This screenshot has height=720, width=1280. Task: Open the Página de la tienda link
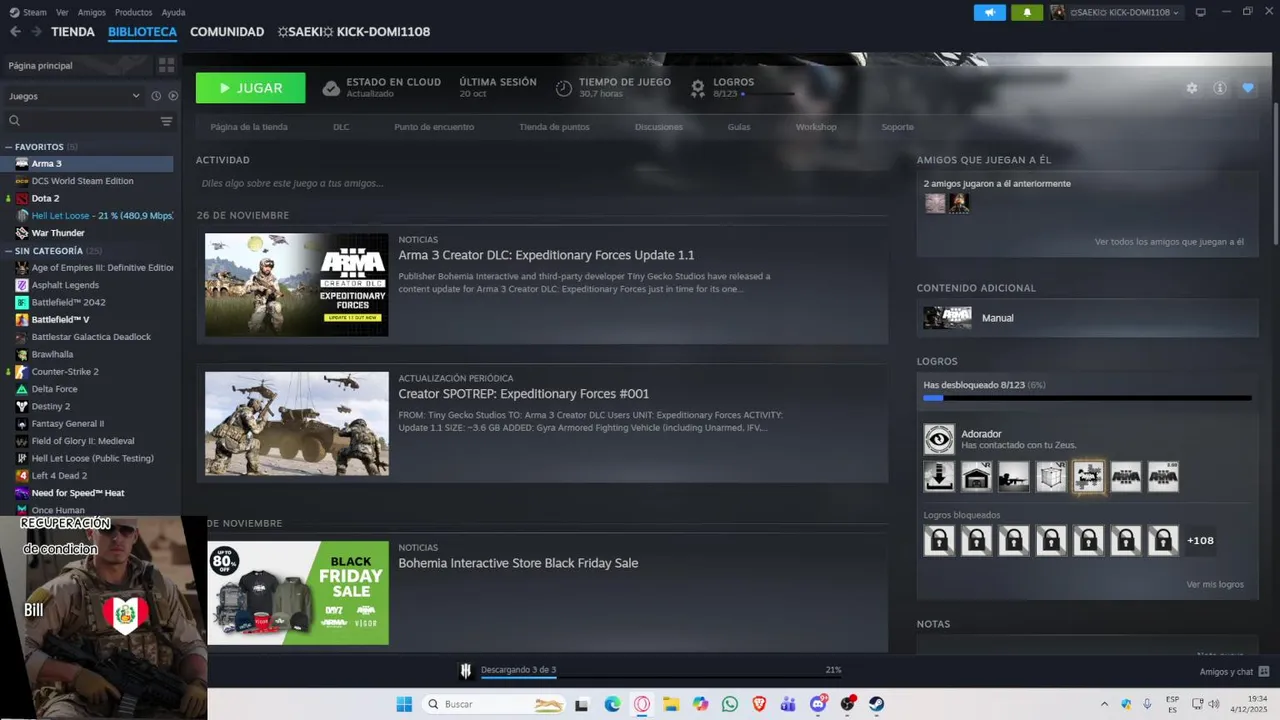[x=249, y=127]
